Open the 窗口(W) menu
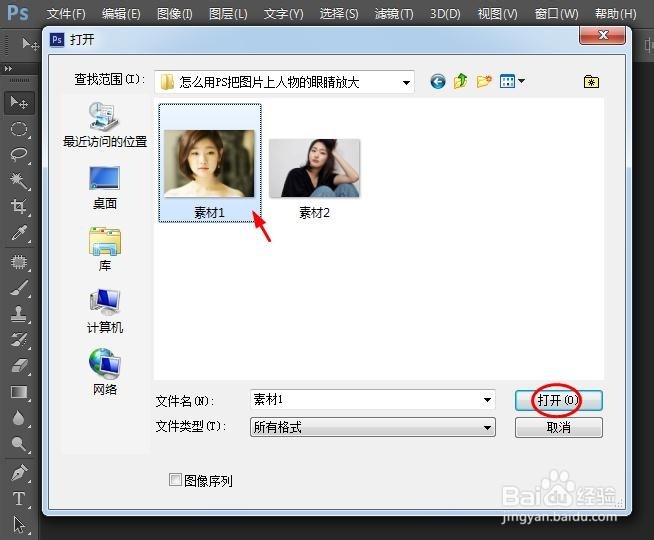This screenshot has width=654, height=540. (556, 14)
